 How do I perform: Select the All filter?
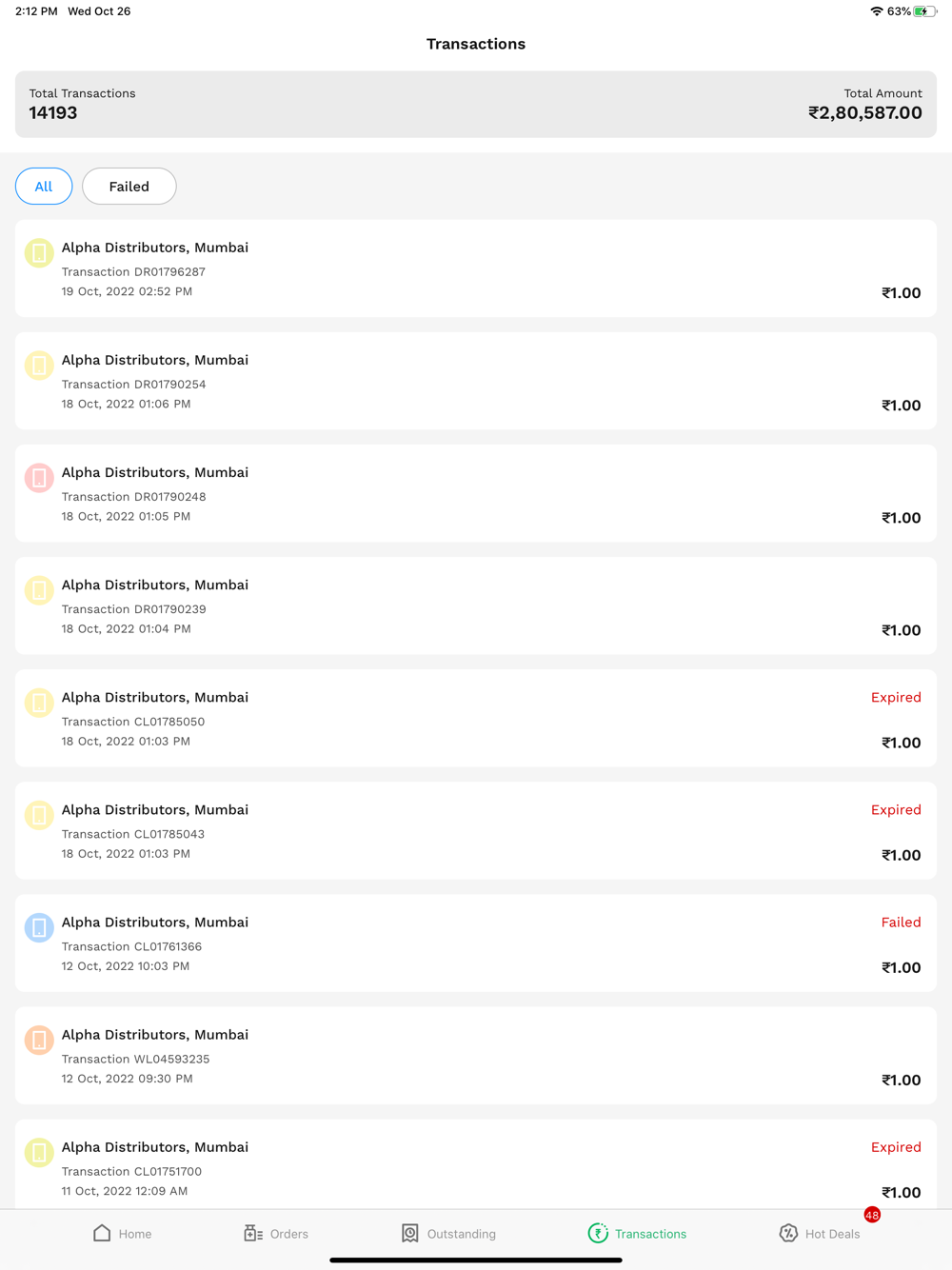coord(44,186)
